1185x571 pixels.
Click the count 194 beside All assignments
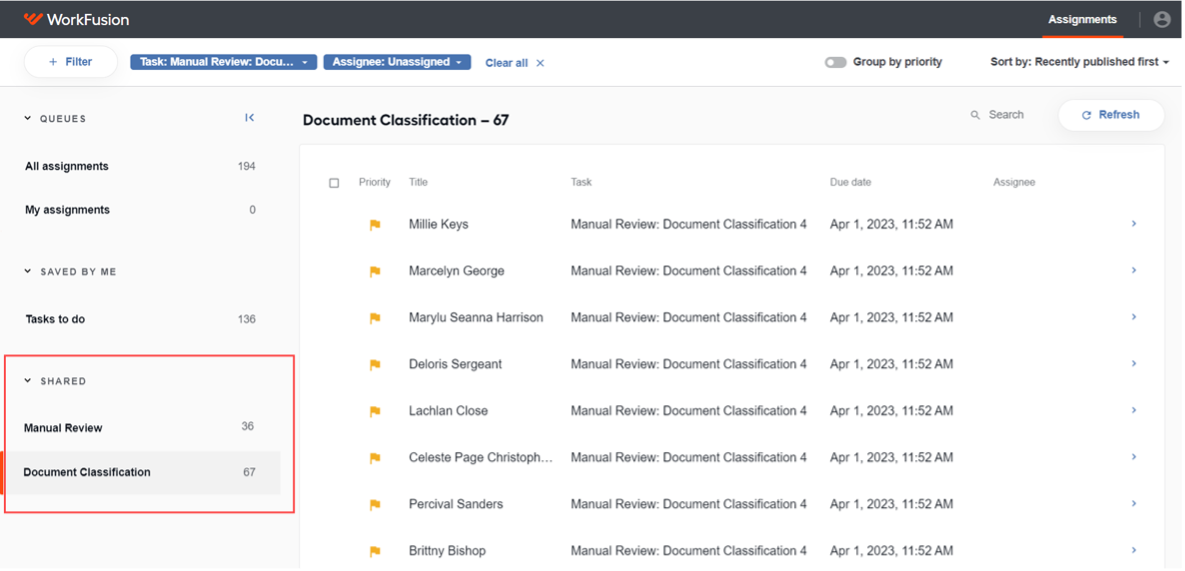pyautogui.click(x=246, y=166)
